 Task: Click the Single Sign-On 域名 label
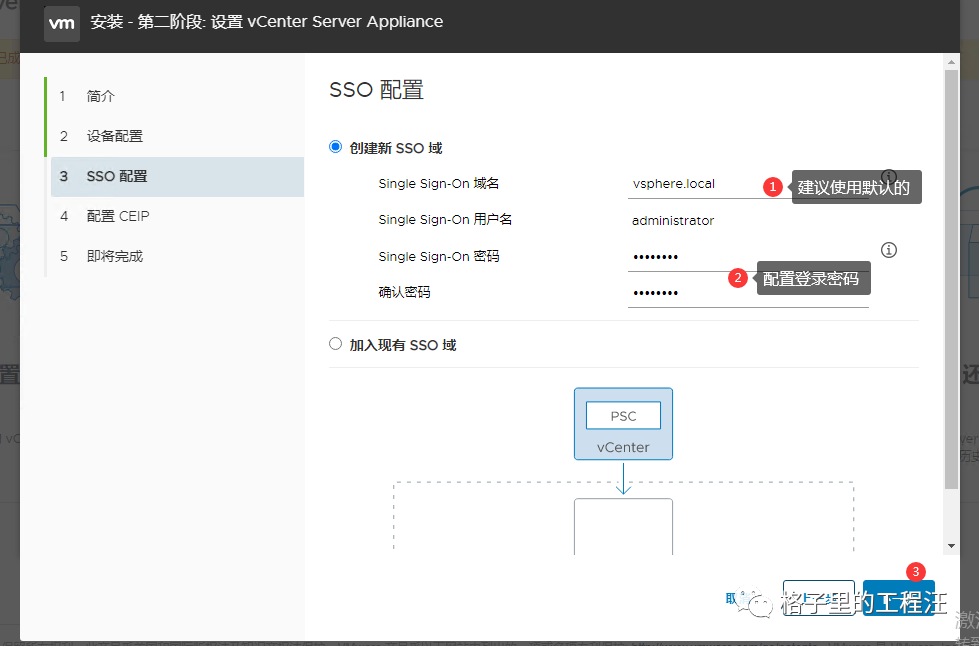click(438, 184)
